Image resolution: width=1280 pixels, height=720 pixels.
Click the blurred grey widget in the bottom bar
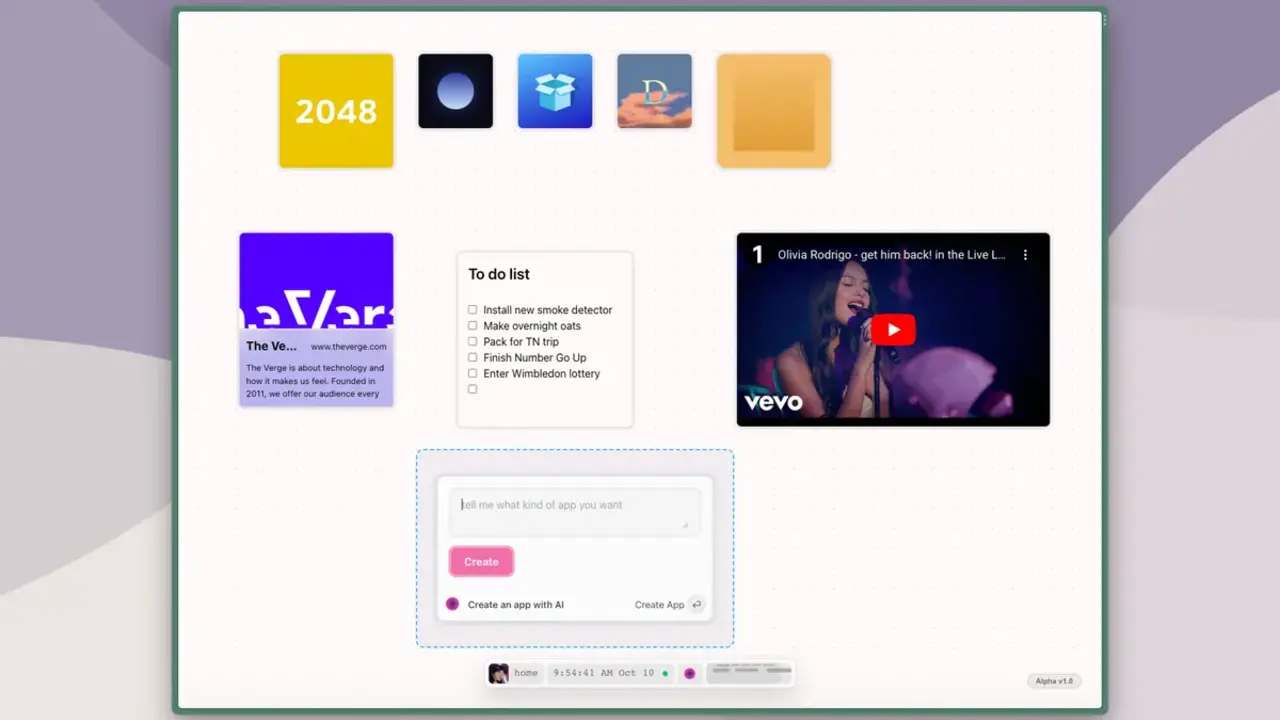pos(749,673)
